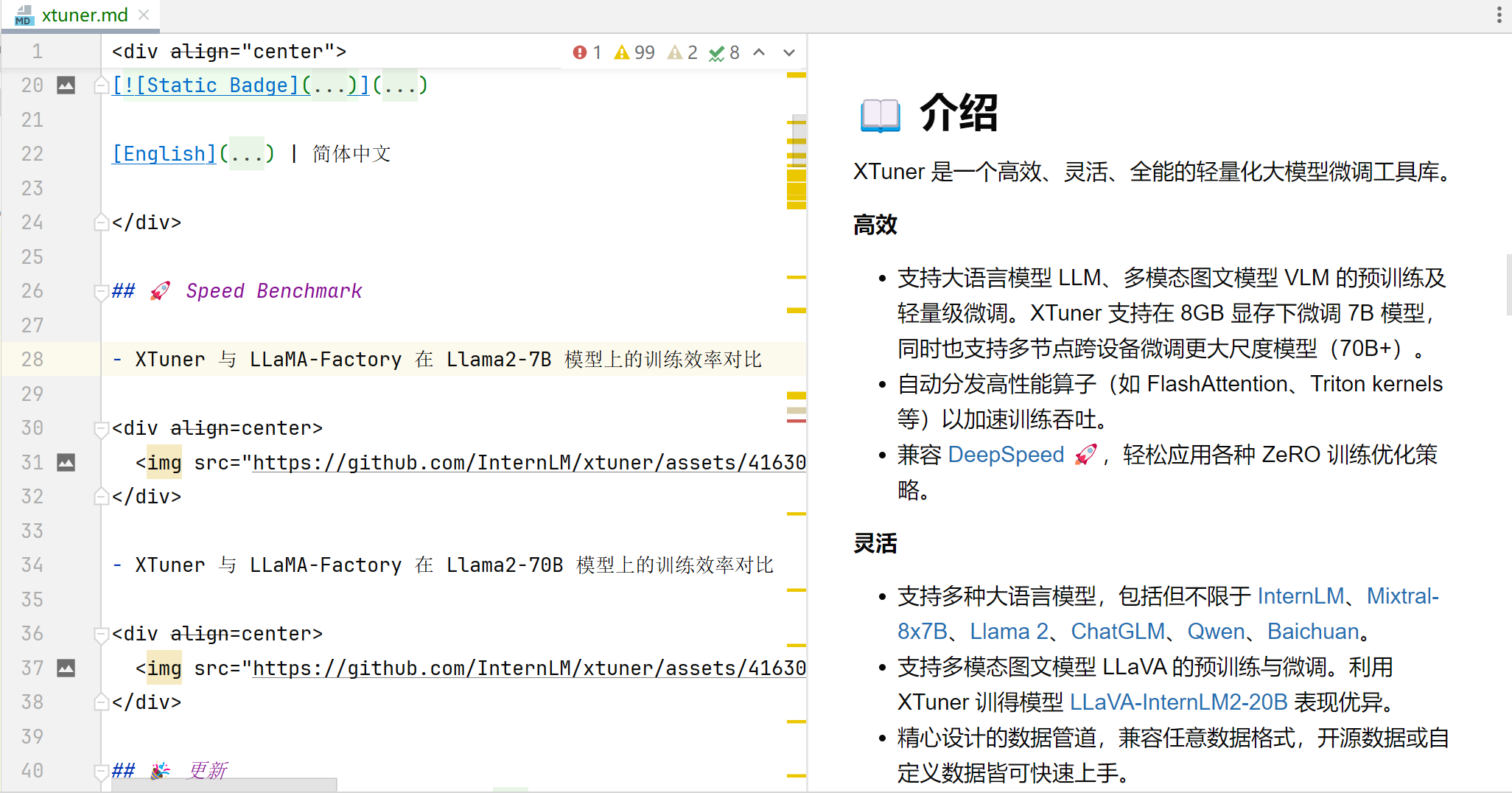Click the image gutter icon on line 37
Viewport: 1512px width, 793px height.
click(x=66, y=668)
